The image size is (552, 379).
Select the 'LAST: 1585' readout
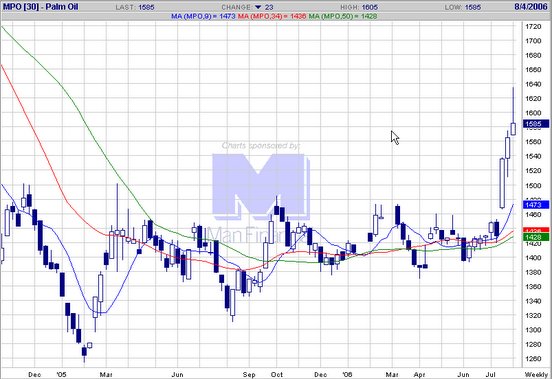[135, 7]
